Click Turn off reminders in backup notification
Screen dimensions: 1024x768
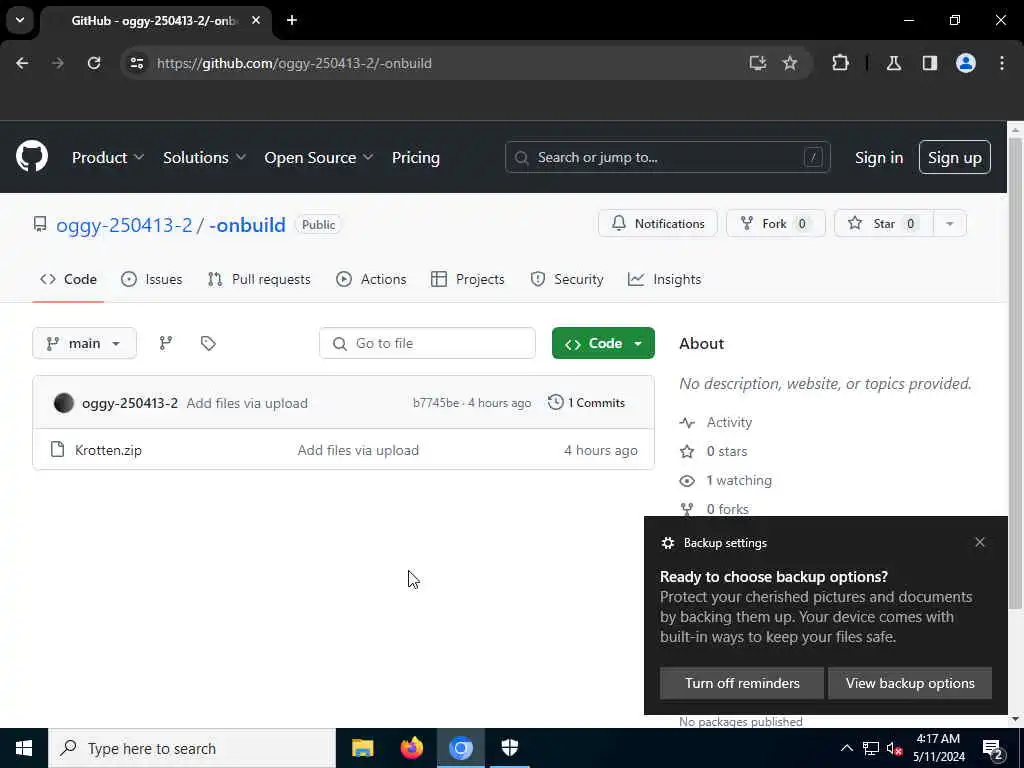coord(742,683)
